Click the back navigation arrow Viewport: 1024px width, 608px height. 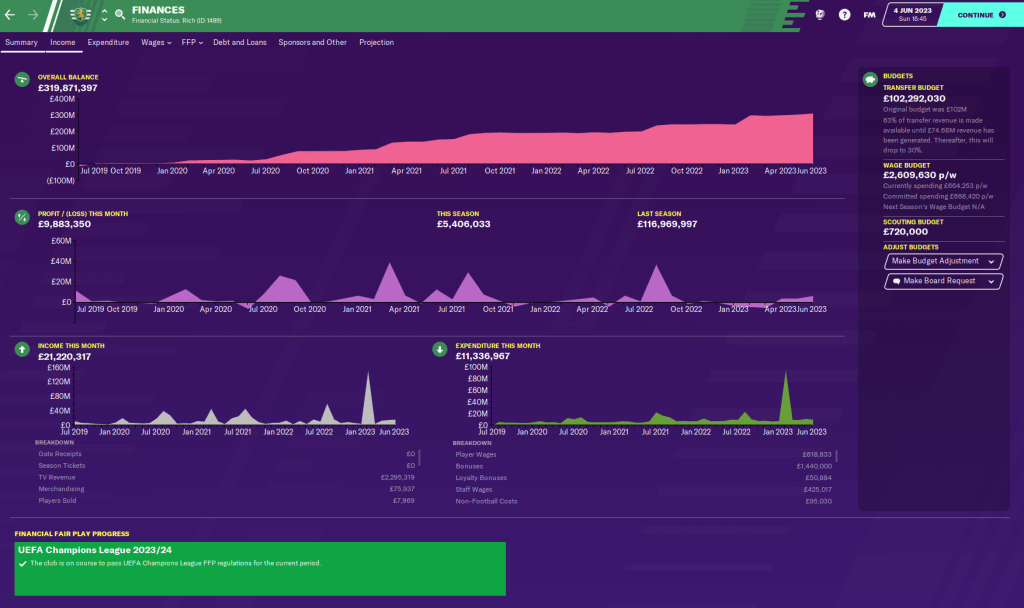pyautogui.click(x=10, y=15)
